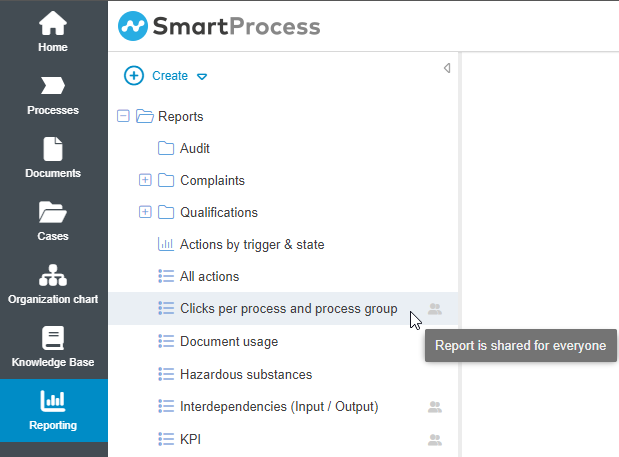This screenshot has width=619, height=457.
Task: Open the Knowledge Base section
Action: pos(53,347)
